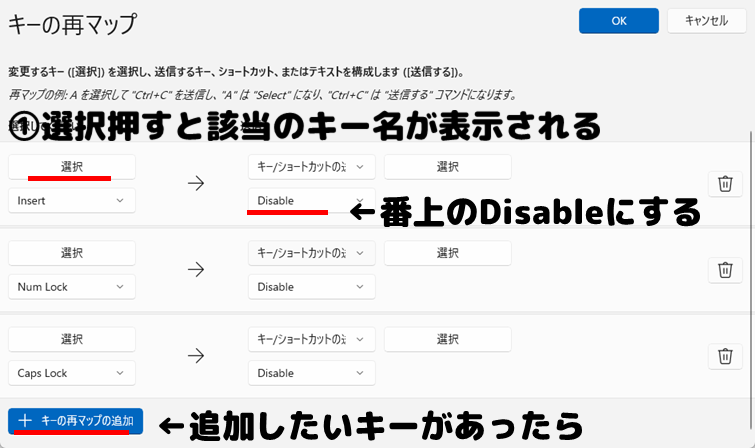The width and height of the screenshot is (755, 448).
Task: Expand the Disable dropdown in Insert row
Action: 311,201
